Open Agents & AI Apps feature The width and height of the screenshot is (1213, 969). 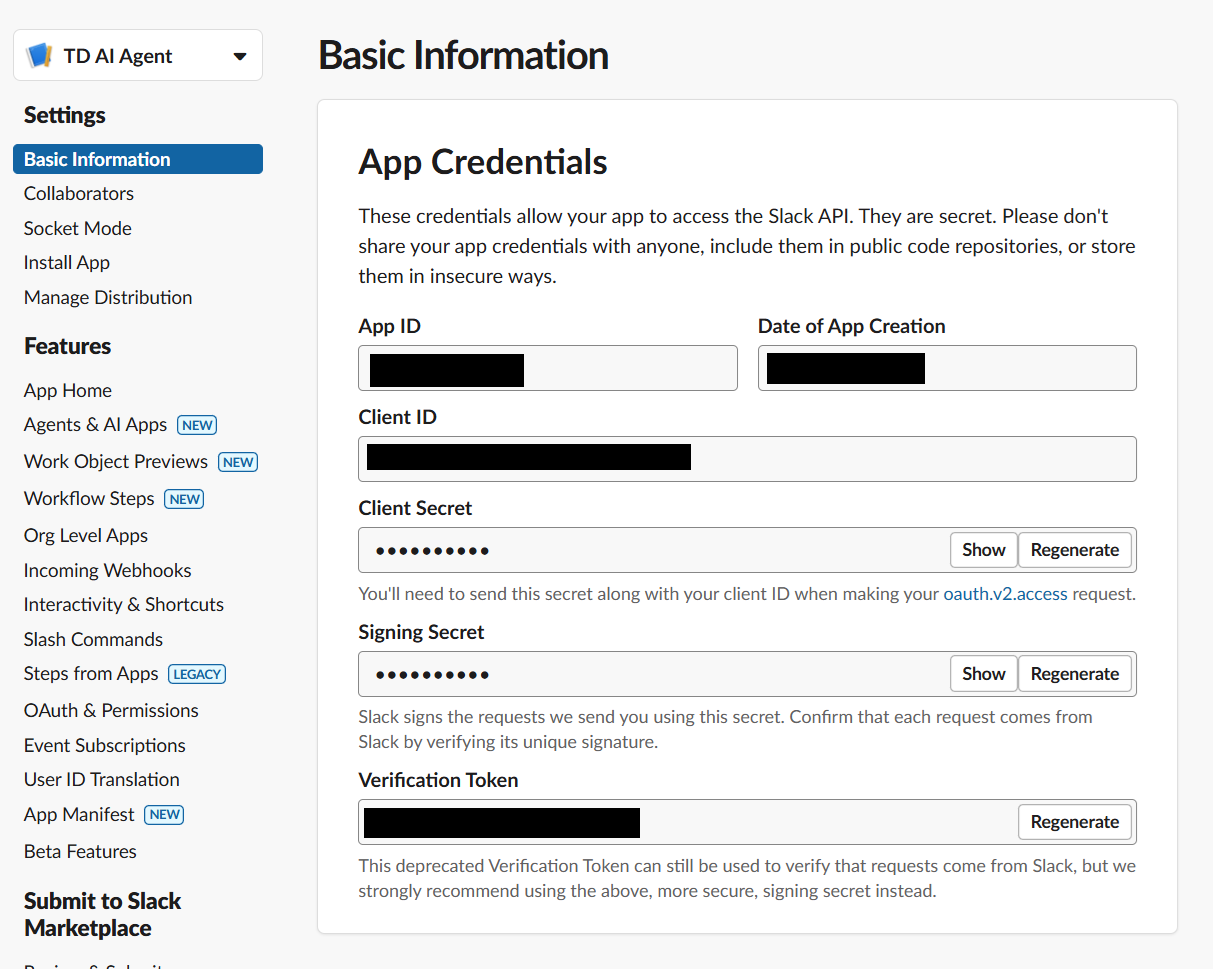click(x=95, y=424)
